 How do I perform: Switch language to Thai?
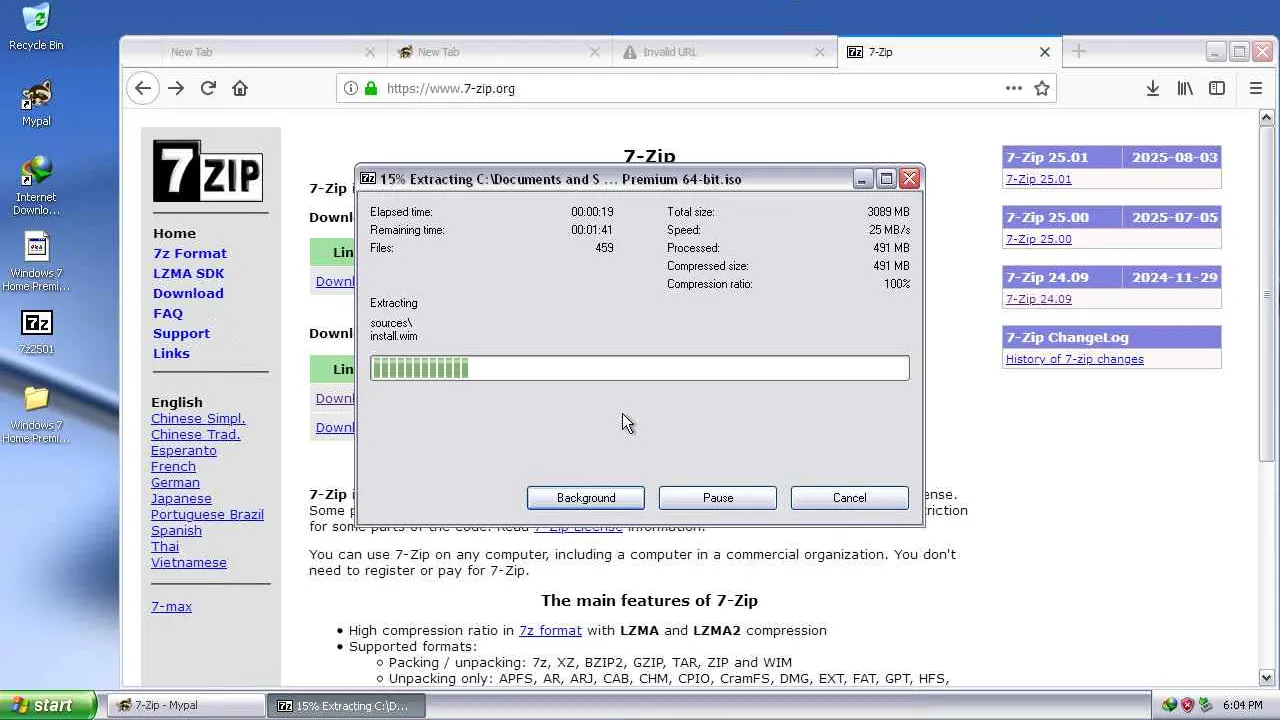coord(165,546)
